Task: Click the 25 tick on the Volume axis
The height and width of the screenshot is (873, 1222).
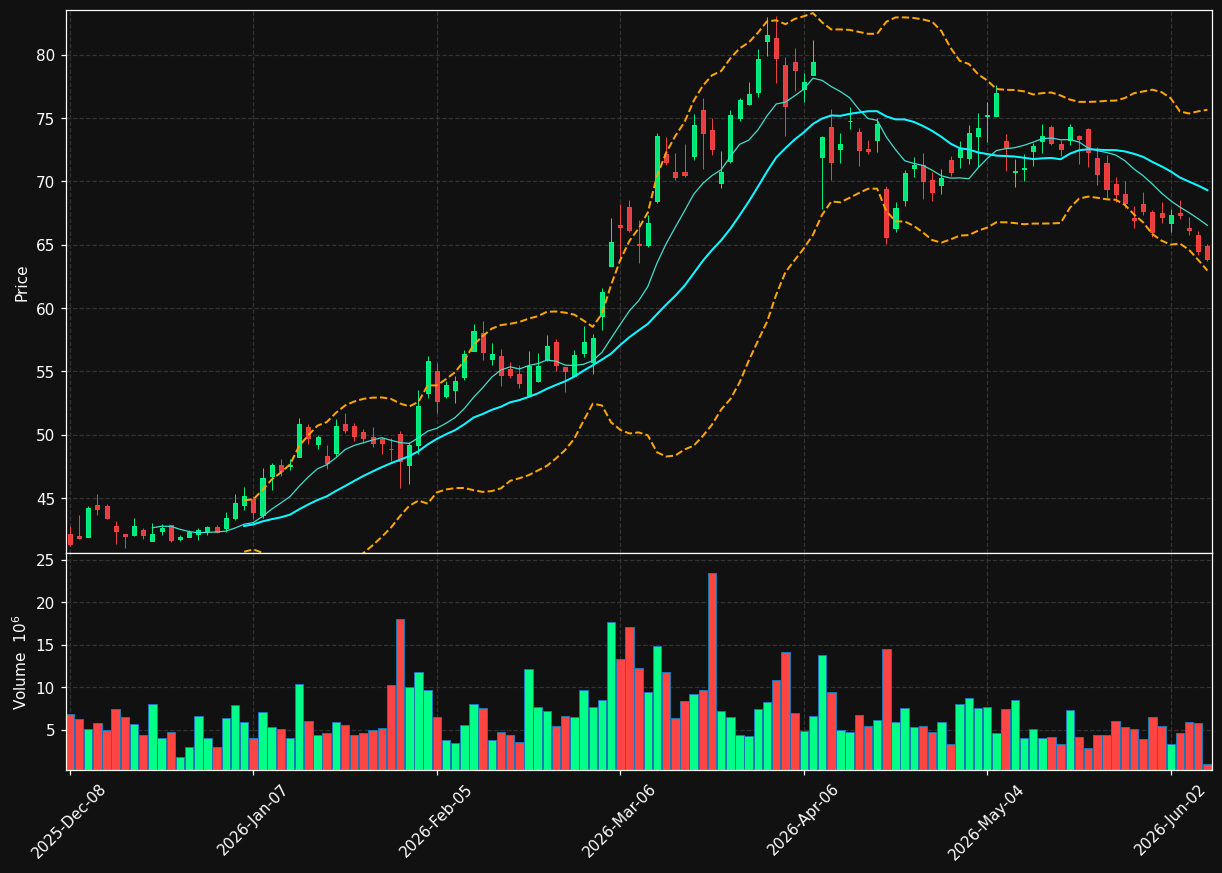Action: click(47, 561)
